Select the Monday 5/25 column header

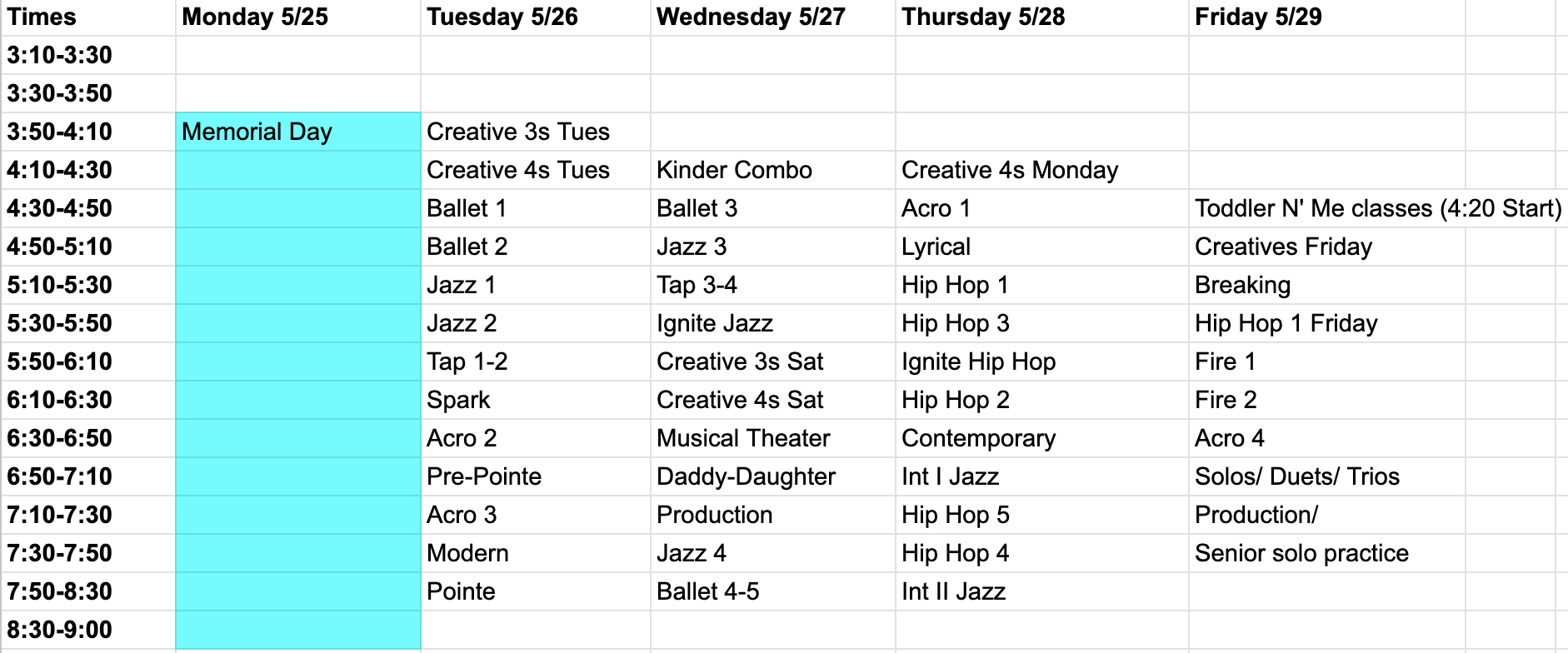click(297, 17)
